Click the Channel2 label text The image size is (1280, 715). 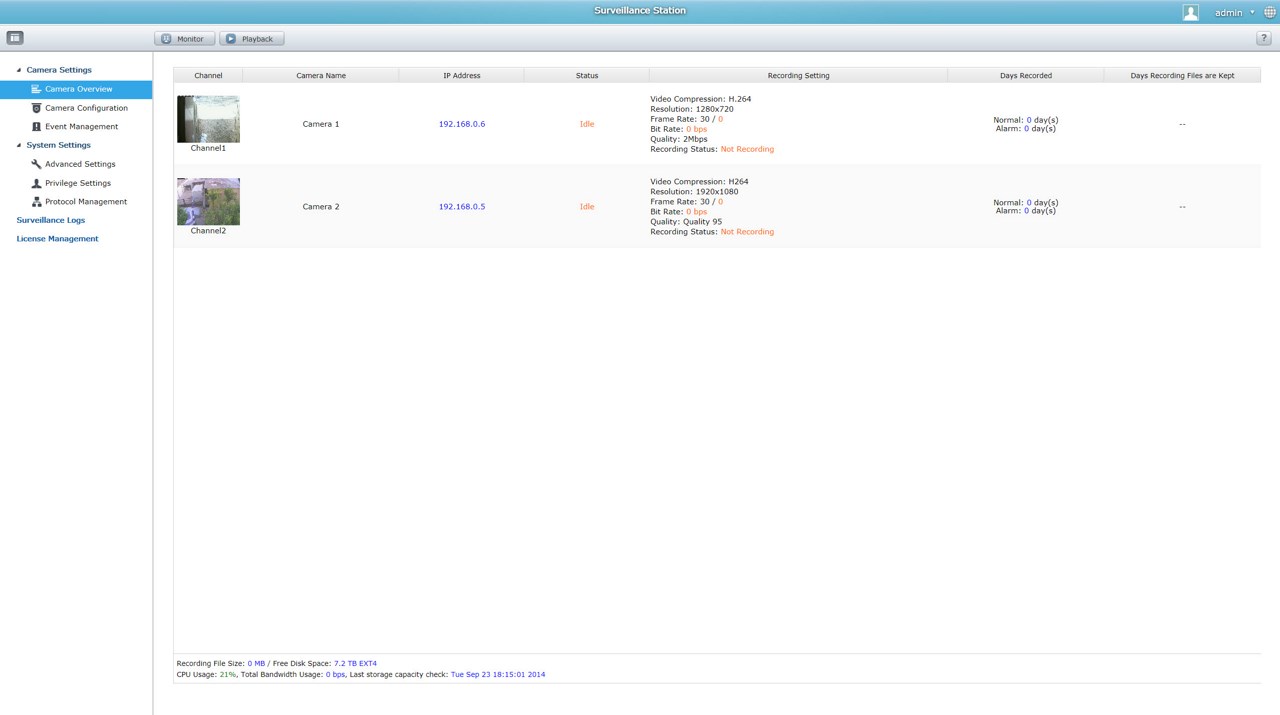pos(208,231)
